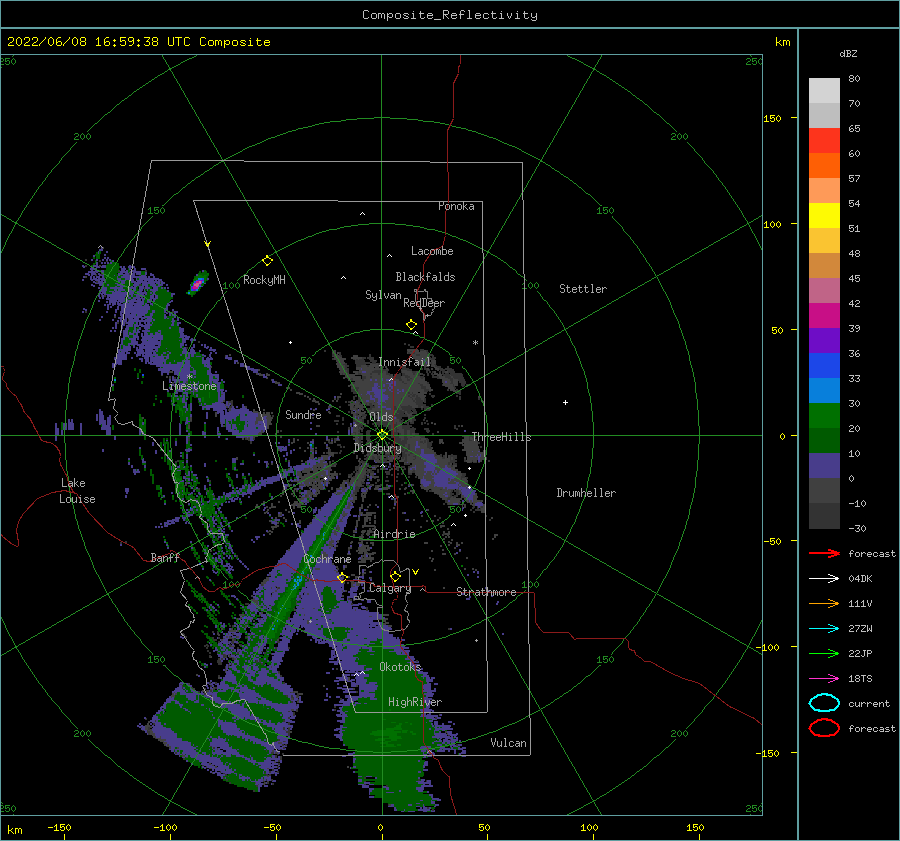
Task: Click the RedDeer city label
Action: (x=424, y=303)
